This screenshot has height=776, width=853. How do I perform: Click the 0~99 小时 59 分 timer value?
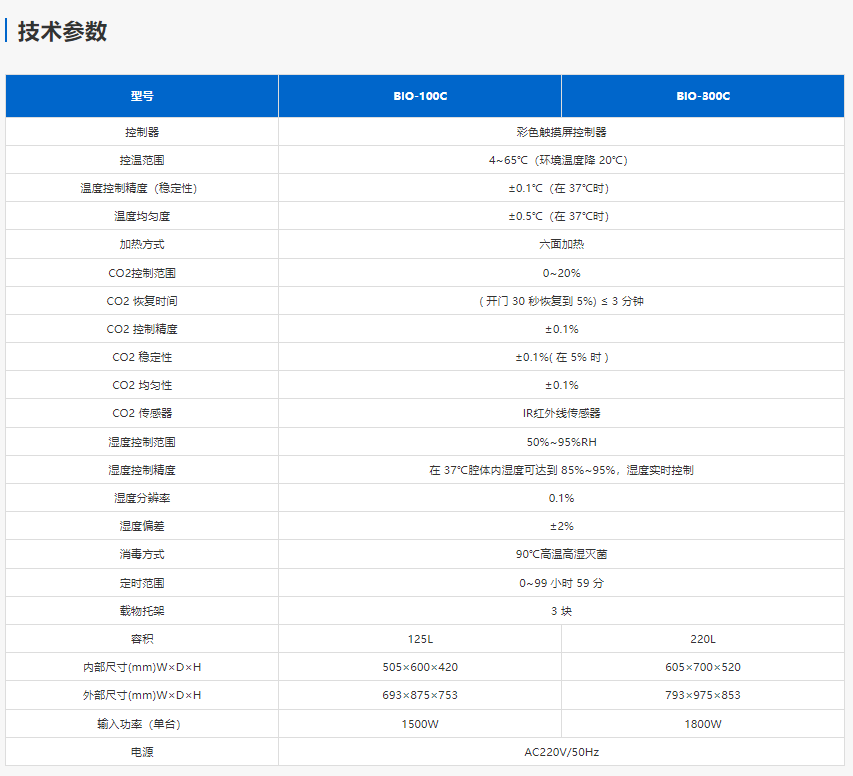(x=561, y=583)
